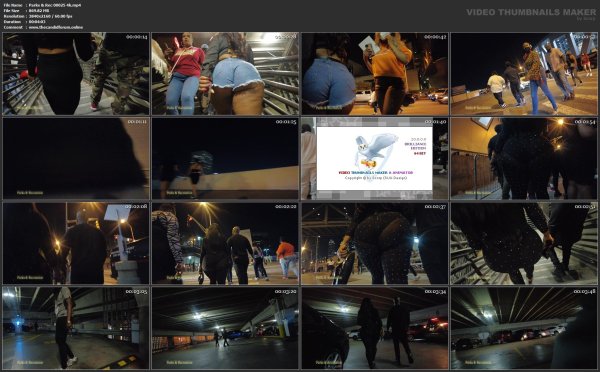600x372 pixels.
Task: Open the thumbnail stamped 00:00:42
Action: (375, 74)
